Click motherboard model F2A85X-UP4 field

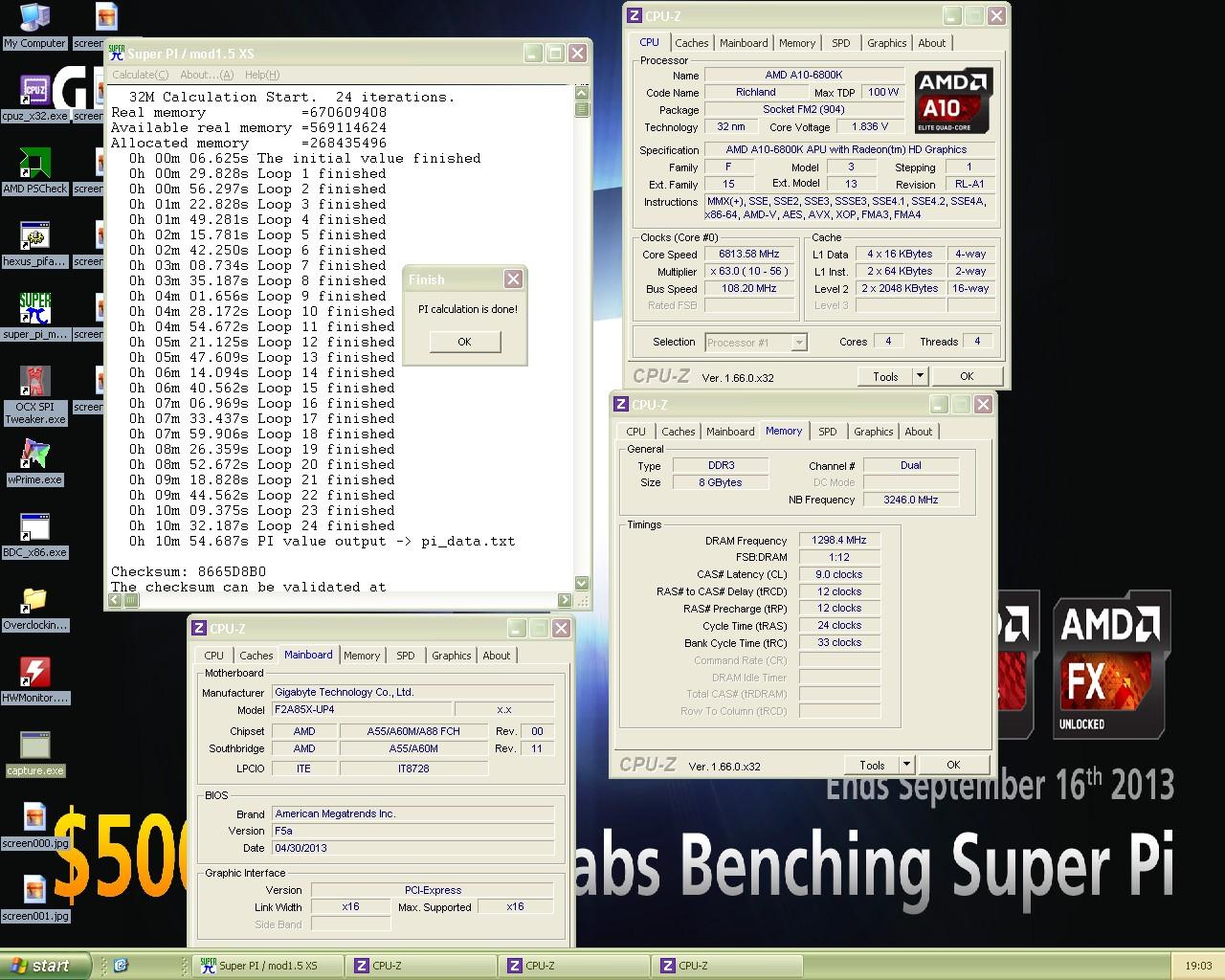[x=362, y=710]
